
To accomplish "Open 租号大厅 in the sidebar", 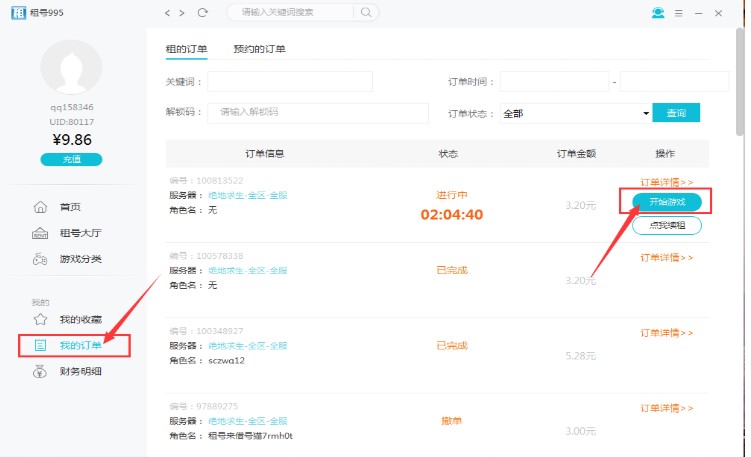I will tap(79, 233).
